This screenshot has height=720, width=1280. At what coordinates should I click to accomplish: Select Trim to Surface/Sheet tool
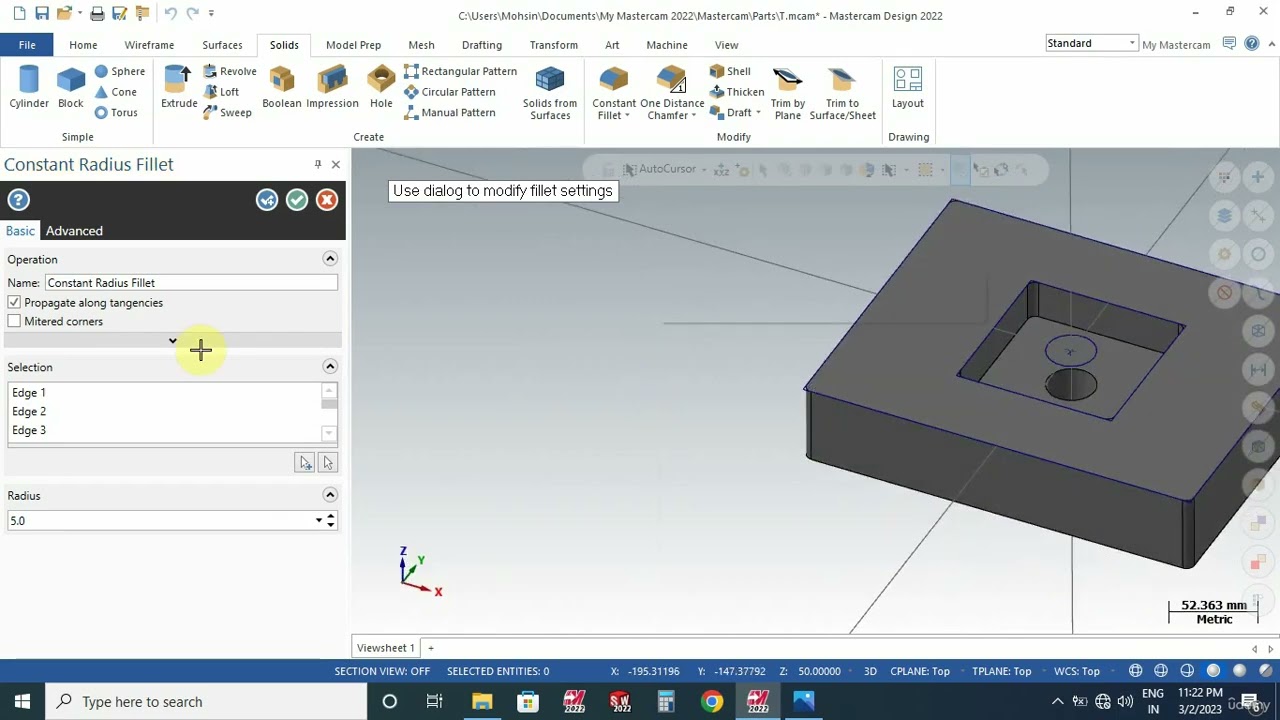(843, 94)
